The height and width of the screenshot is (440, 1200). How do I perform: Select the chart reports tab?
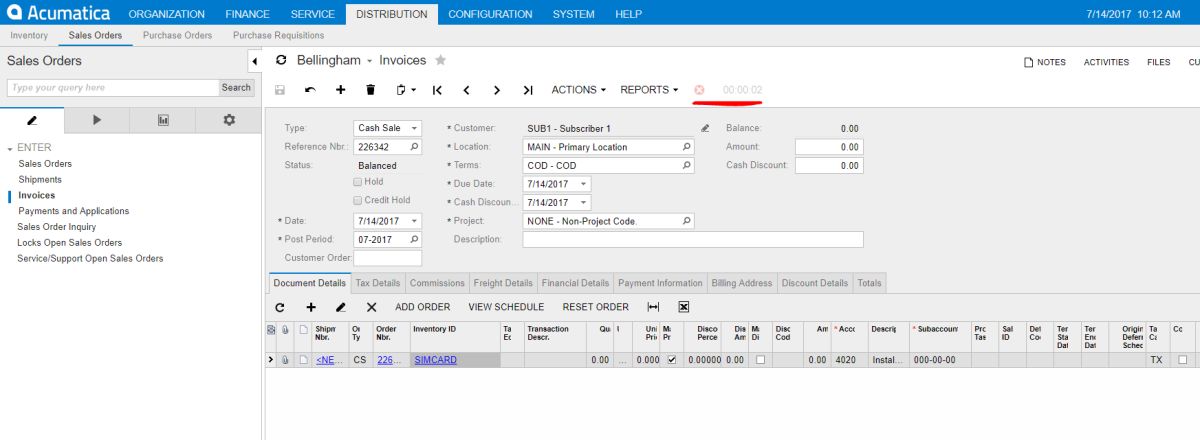[x=163, y=120]
